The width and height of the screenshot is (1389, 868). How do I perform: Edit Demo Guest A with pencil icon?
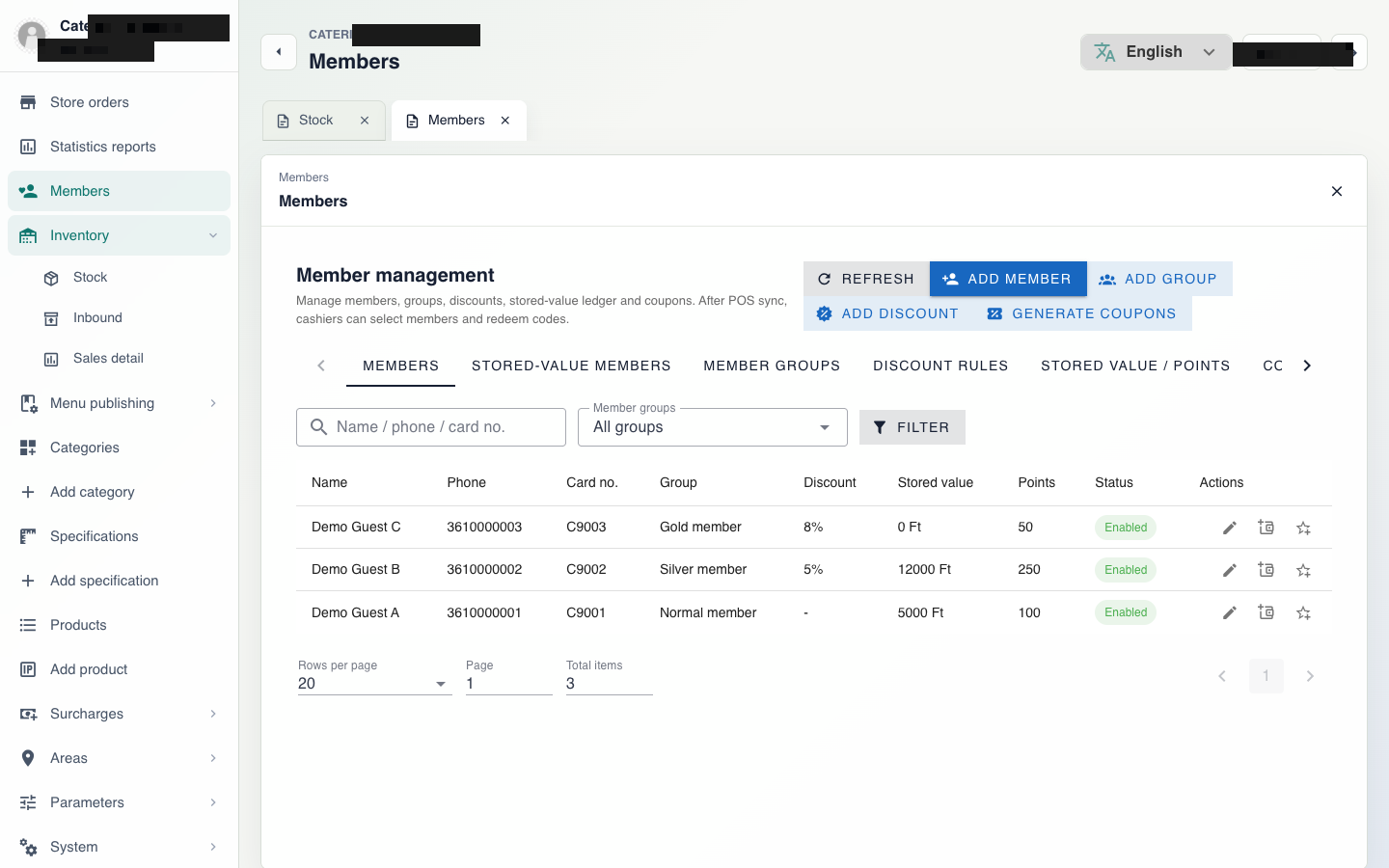[1229, 612]
